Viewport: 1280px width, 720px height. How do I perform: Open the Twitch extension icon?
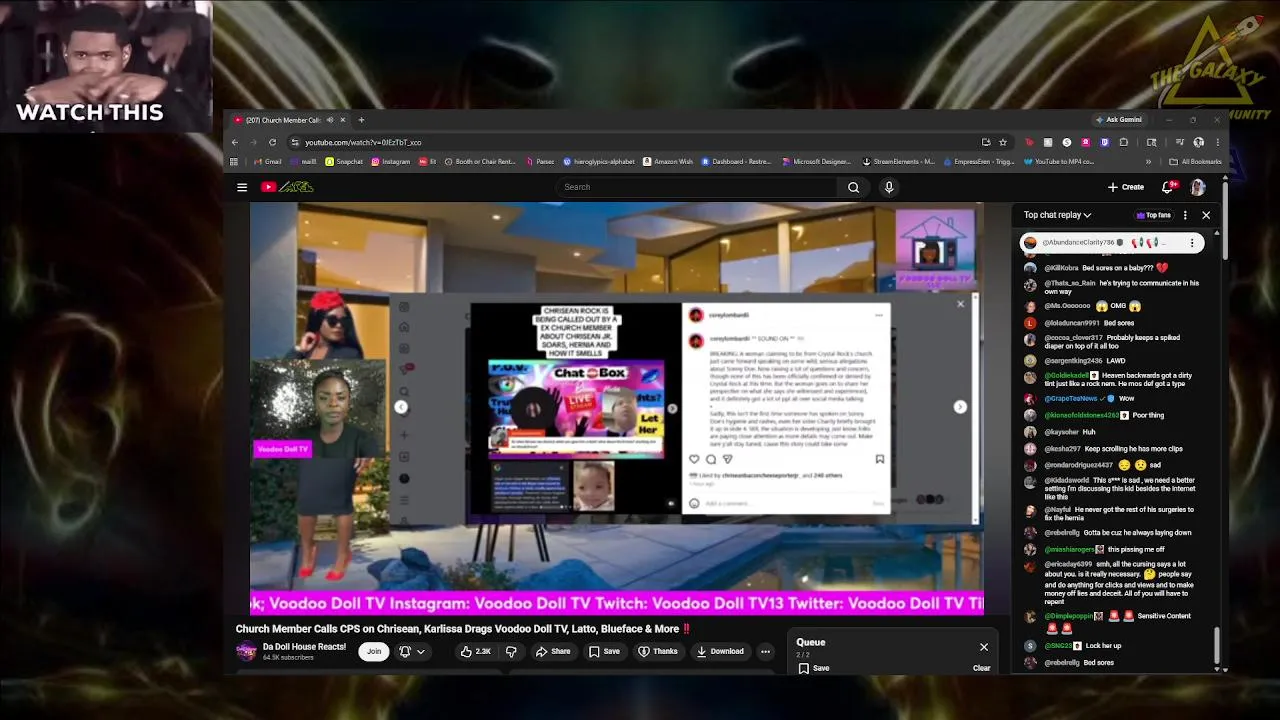[1105, 142]
